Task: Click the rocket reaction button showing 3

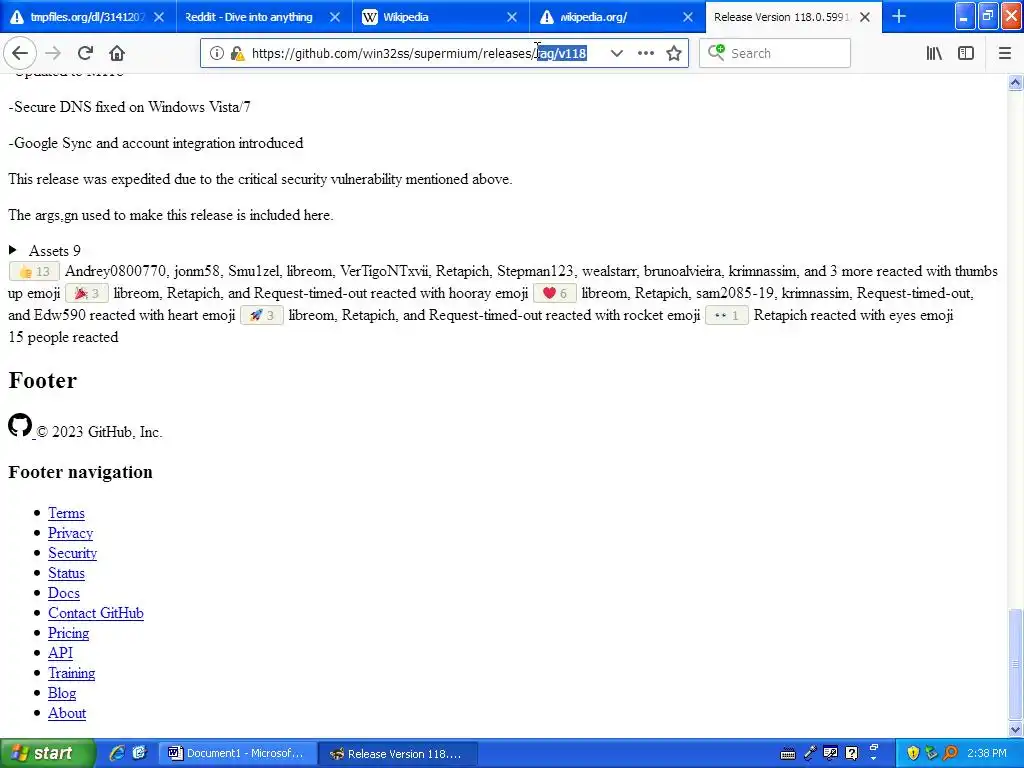Action: [262, 315]
